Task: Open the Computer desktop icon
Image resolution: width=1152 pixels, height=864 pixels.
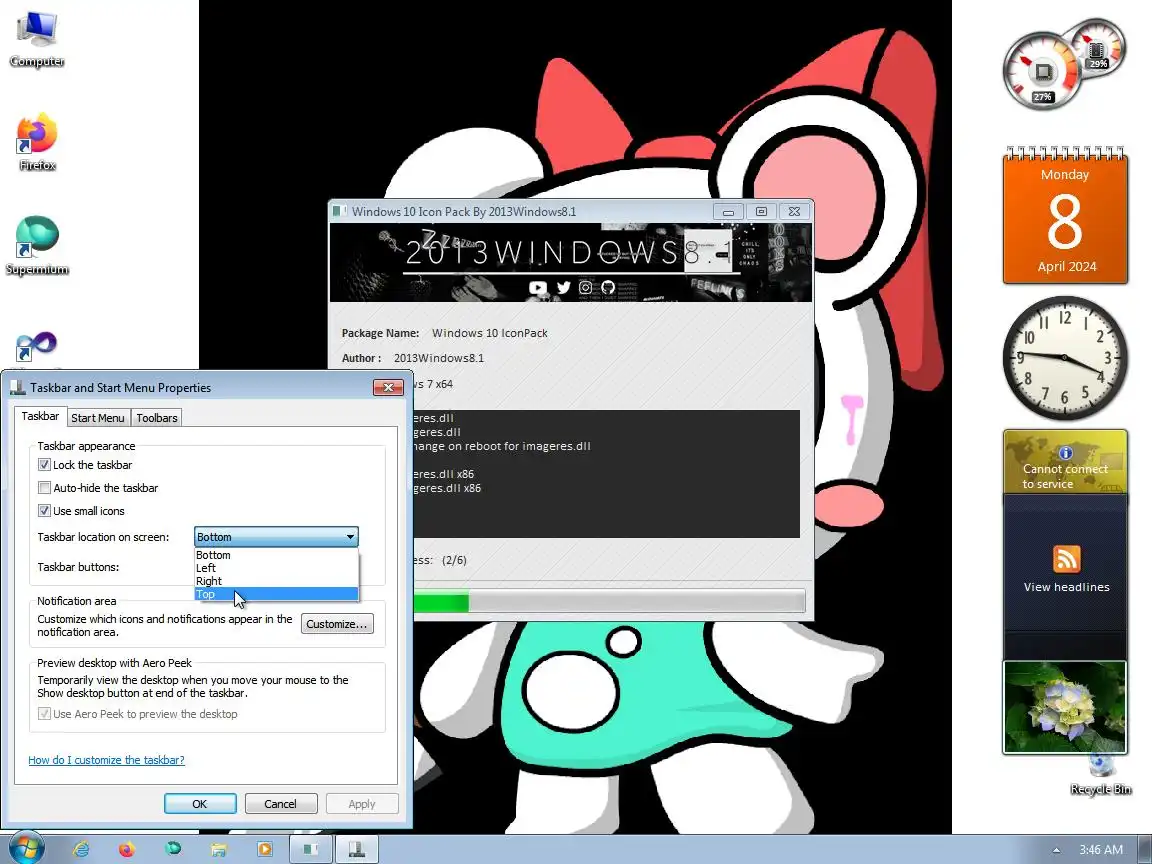Action: click(x=37, y=38)
